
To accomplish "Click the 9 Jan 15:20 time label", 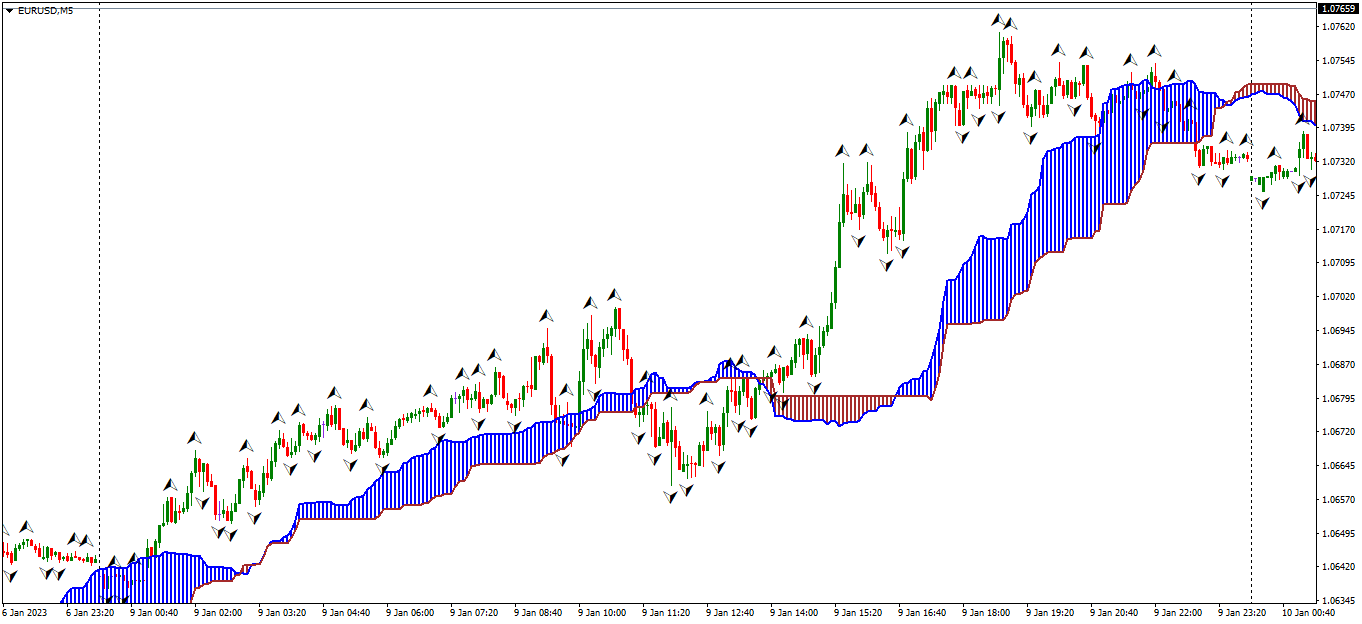I will pos(858,612).
